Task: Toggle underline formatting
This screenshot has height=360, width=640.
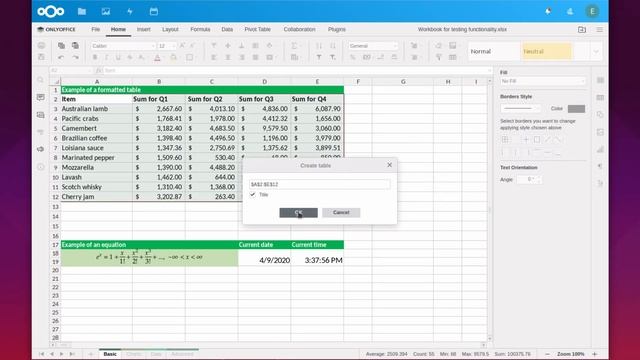Action: [118, 58]
